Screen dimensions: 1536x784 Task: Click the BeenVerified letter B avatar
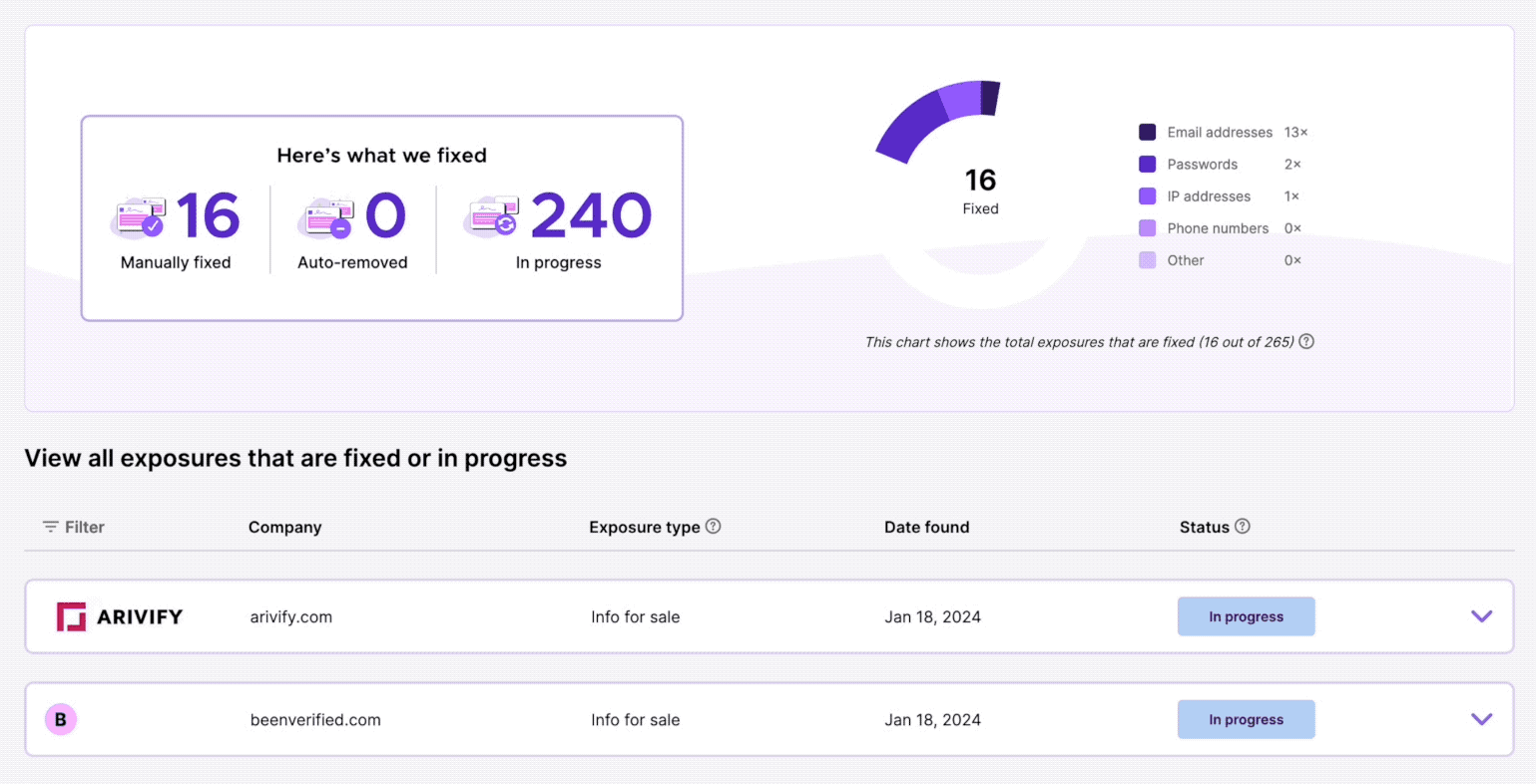(x=61, y=719)
